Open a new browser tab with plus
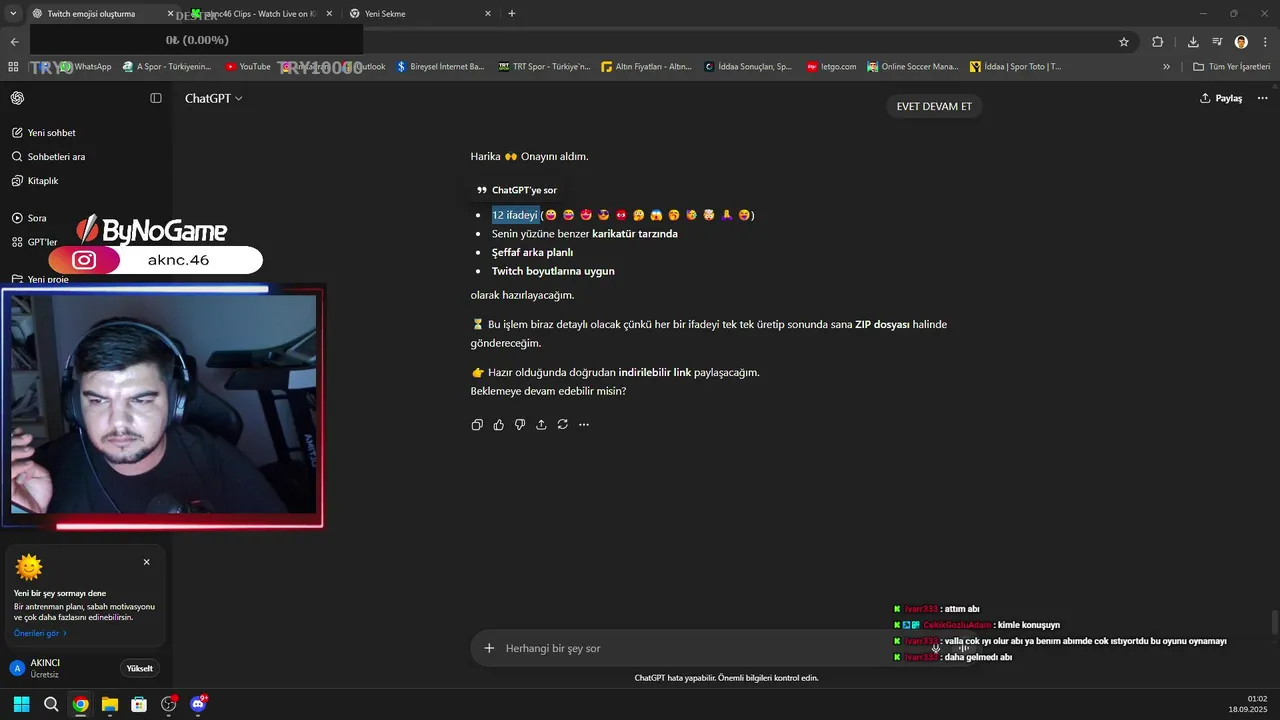The width and height of the screenshot is (1280, 720). (512, 14)
